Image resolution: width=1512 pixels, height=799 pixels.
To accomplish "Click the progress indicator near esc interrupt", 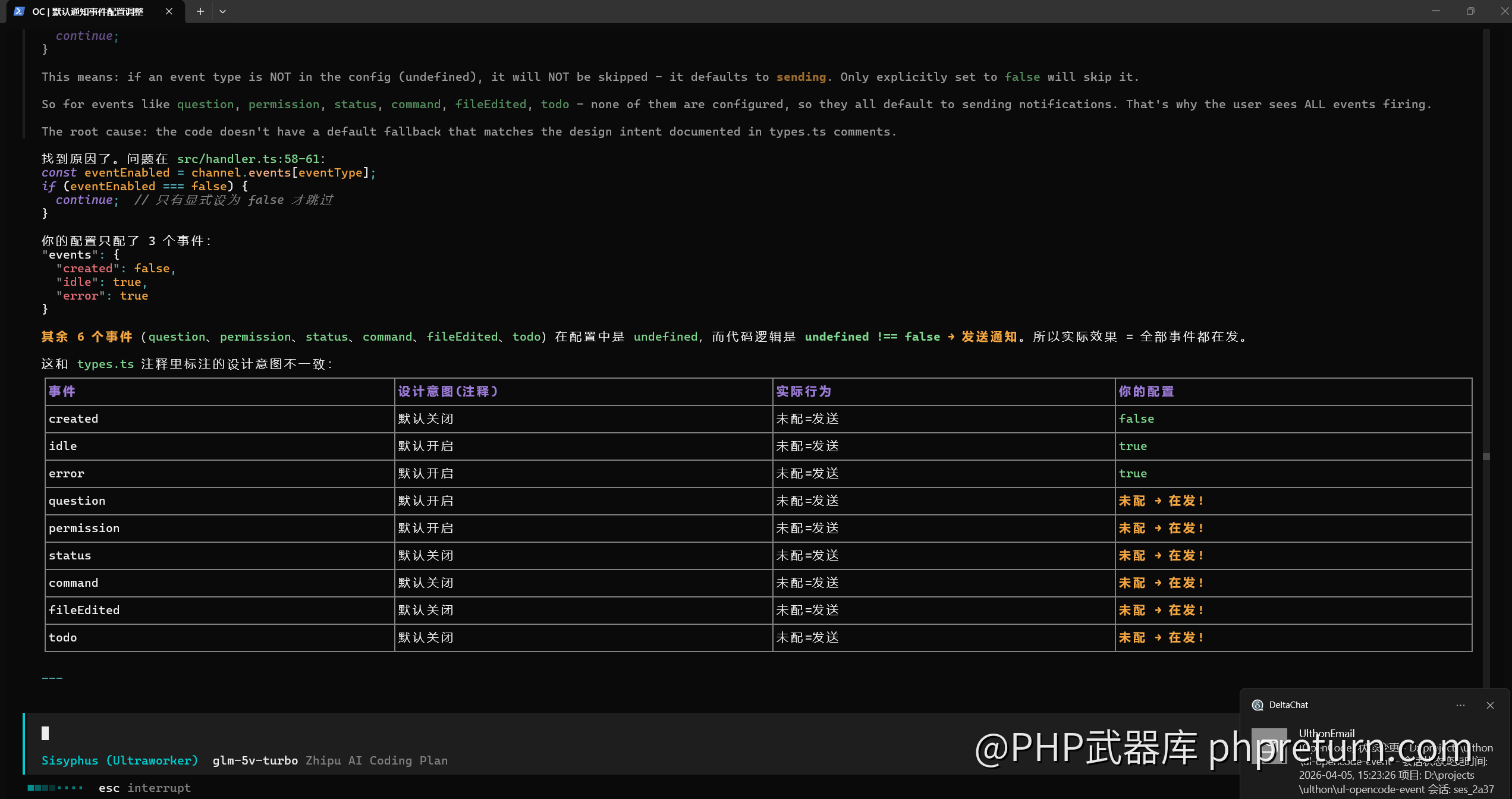I will 55,788.
